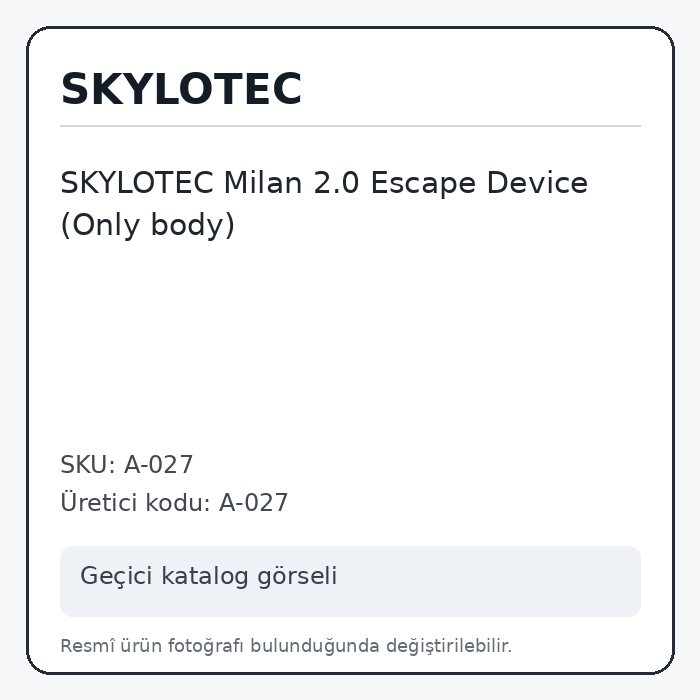Click the Üretici kodu label
700x700 pixels.
click(x=135, y=502)
